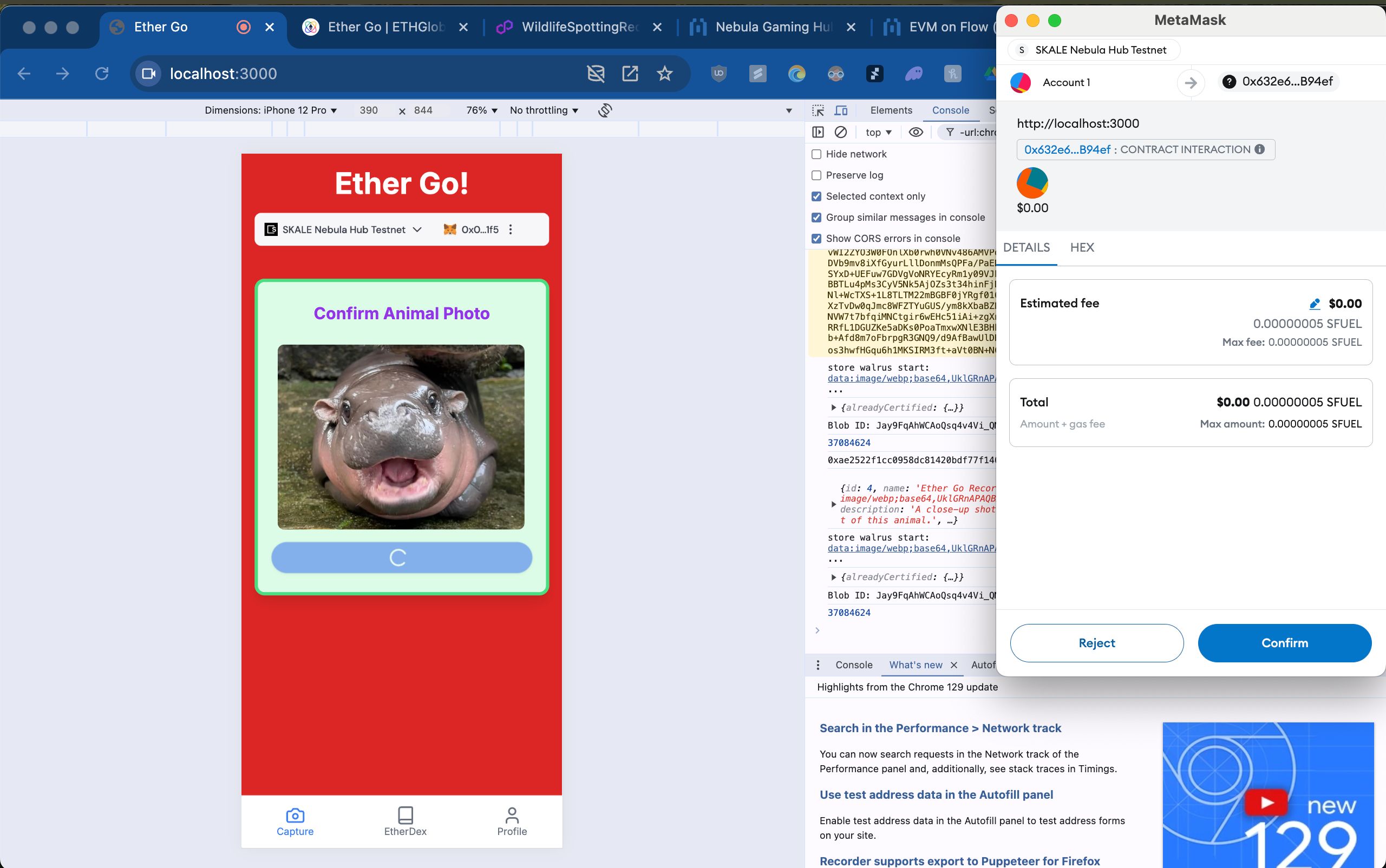The width and height of the screenshot is (1386, 868).
Task: Create a live expression eye icon
Action: tap(916, 132)
